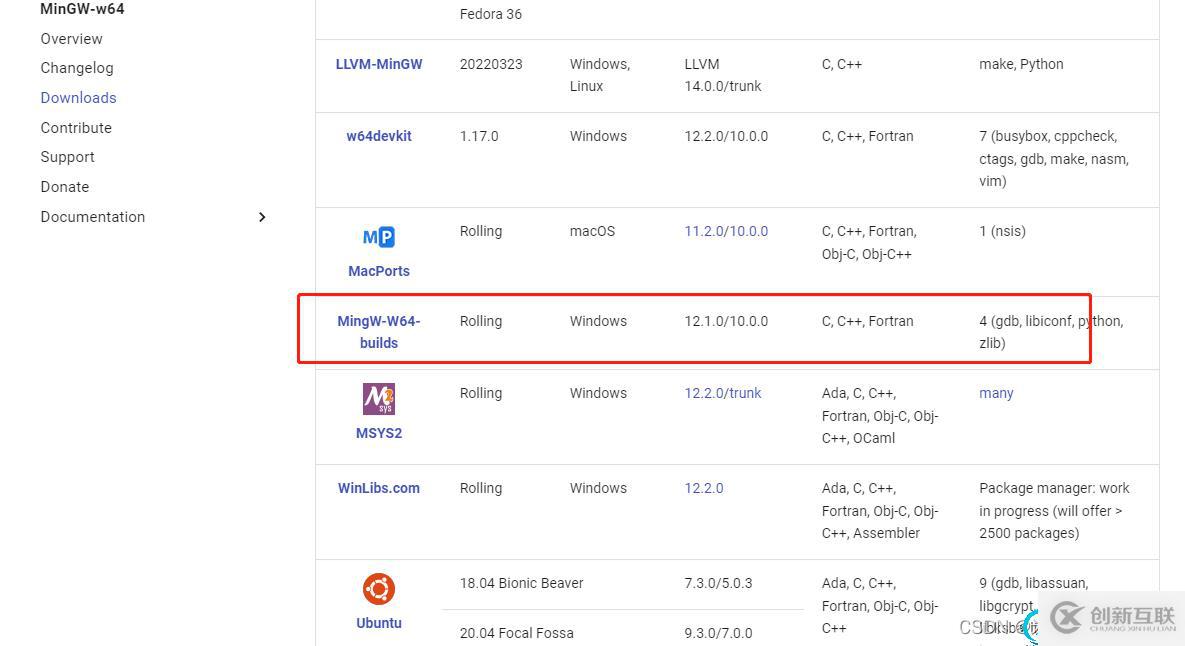Screen dimensions: 1185x646
Task: Open the w64devkit link
Action: (379, 136)
